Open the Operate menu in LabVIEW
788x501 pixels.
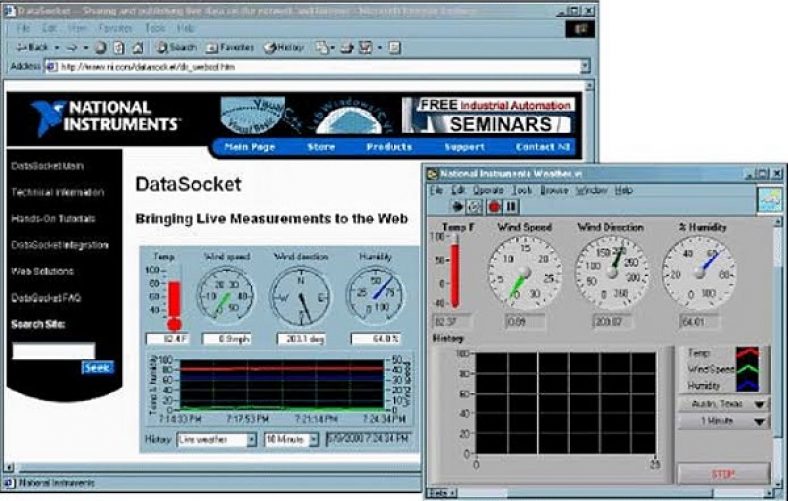point(488,189)
